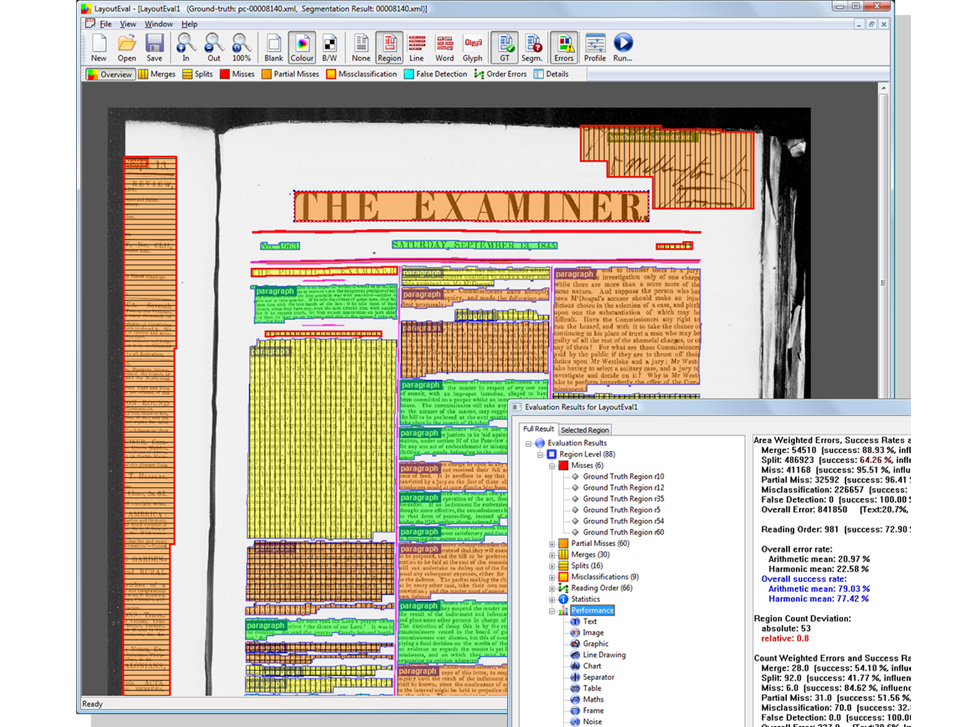Viewport: 977px width, 727px height.
Task: Select the None layout level icon
Action: tap(361, 48)
